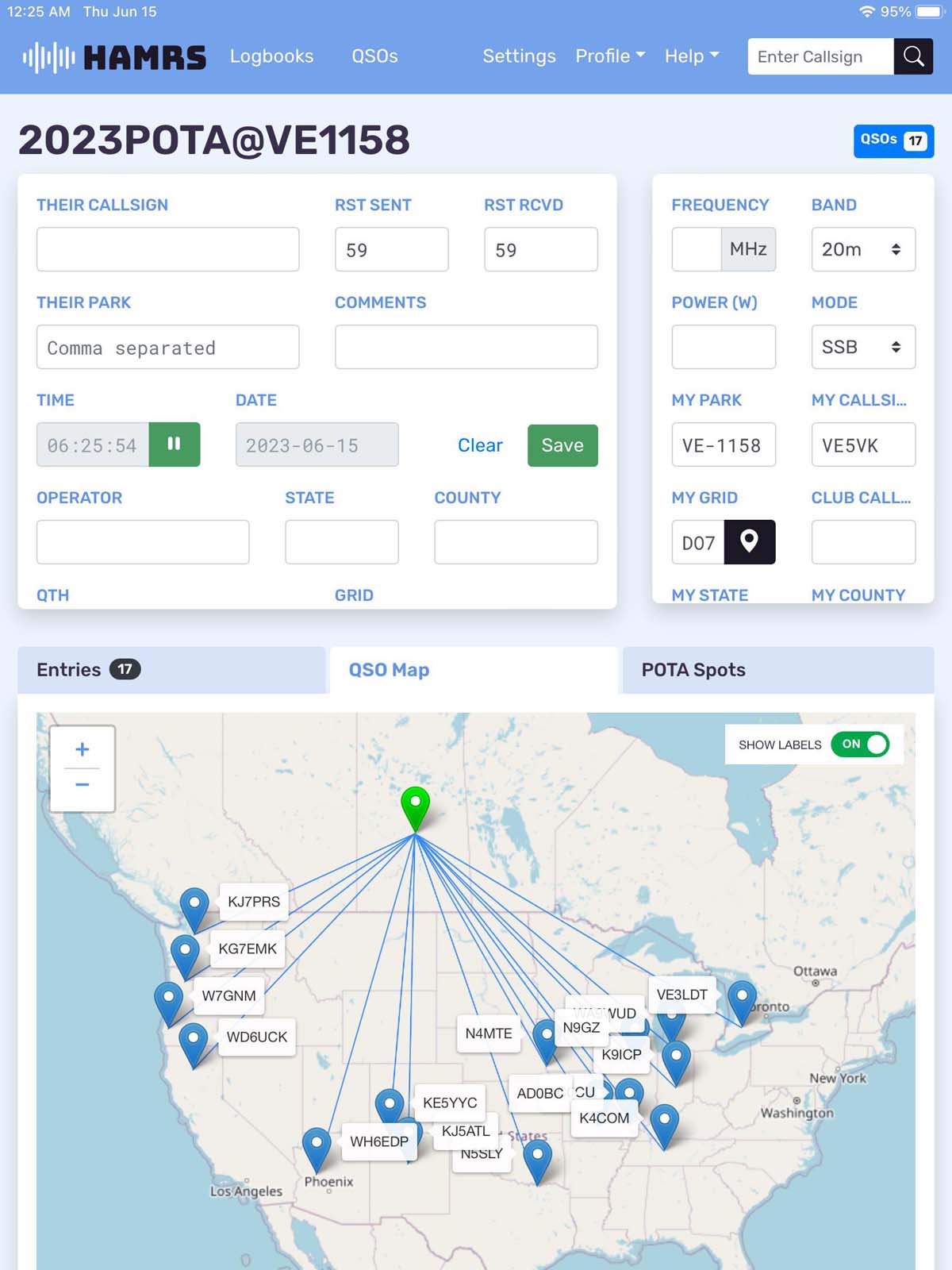Expand the Profile menu
Screen dimensions: 952x1270
pyautogui.click(x=610, y=56)
